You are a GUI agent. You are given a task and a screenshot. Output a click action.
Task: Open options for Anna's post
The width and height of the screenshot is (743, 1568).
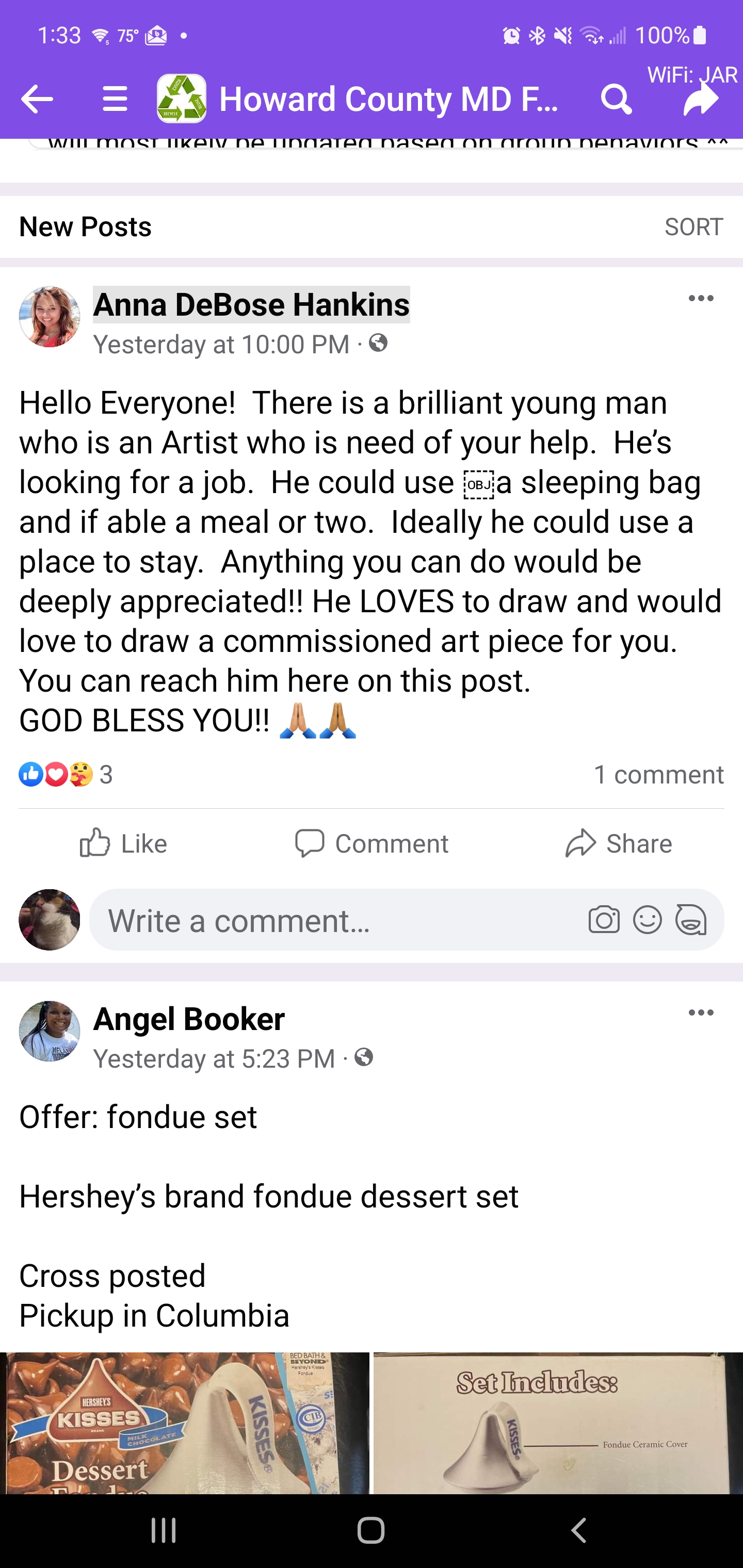tap(700, 298)
